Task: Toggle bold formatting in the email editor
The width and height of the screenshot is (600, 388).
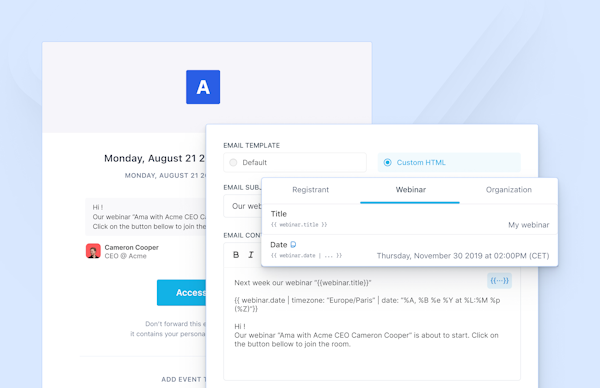Action: [x=236, y=255]
